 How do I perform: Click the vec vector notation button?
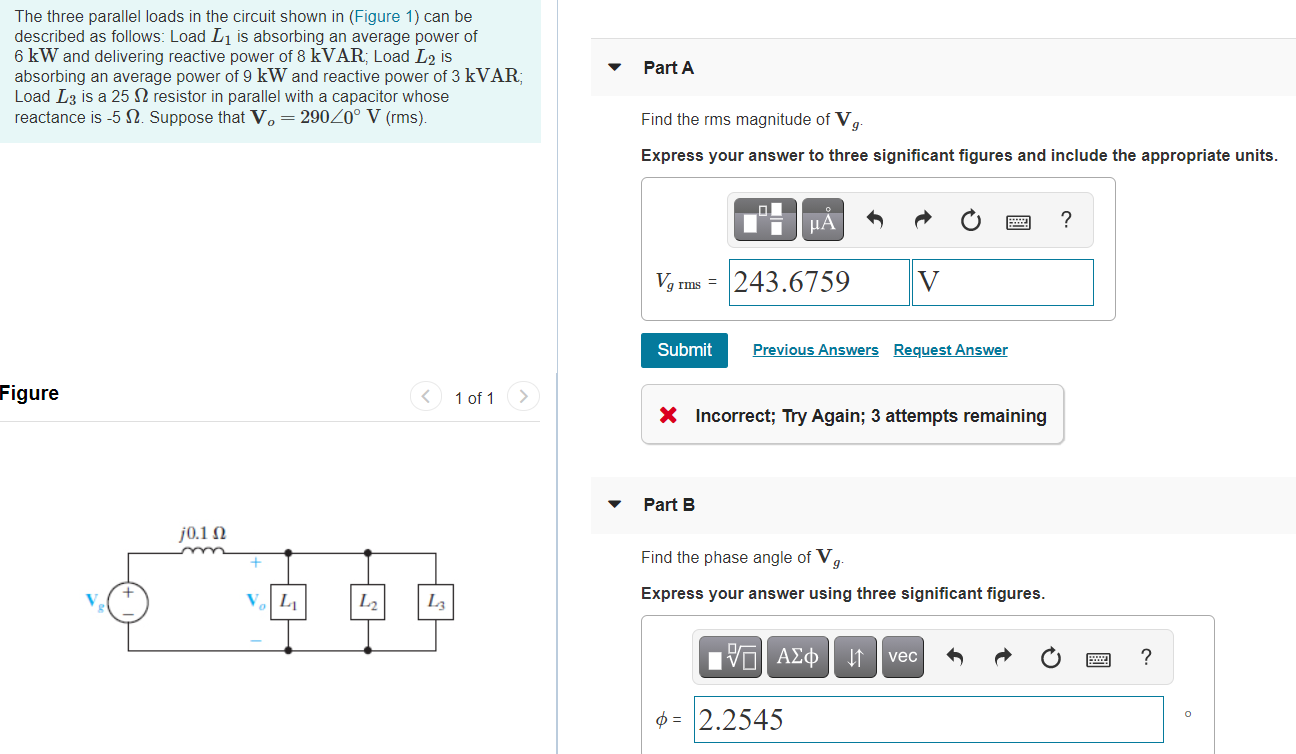(x=902, y=656)
